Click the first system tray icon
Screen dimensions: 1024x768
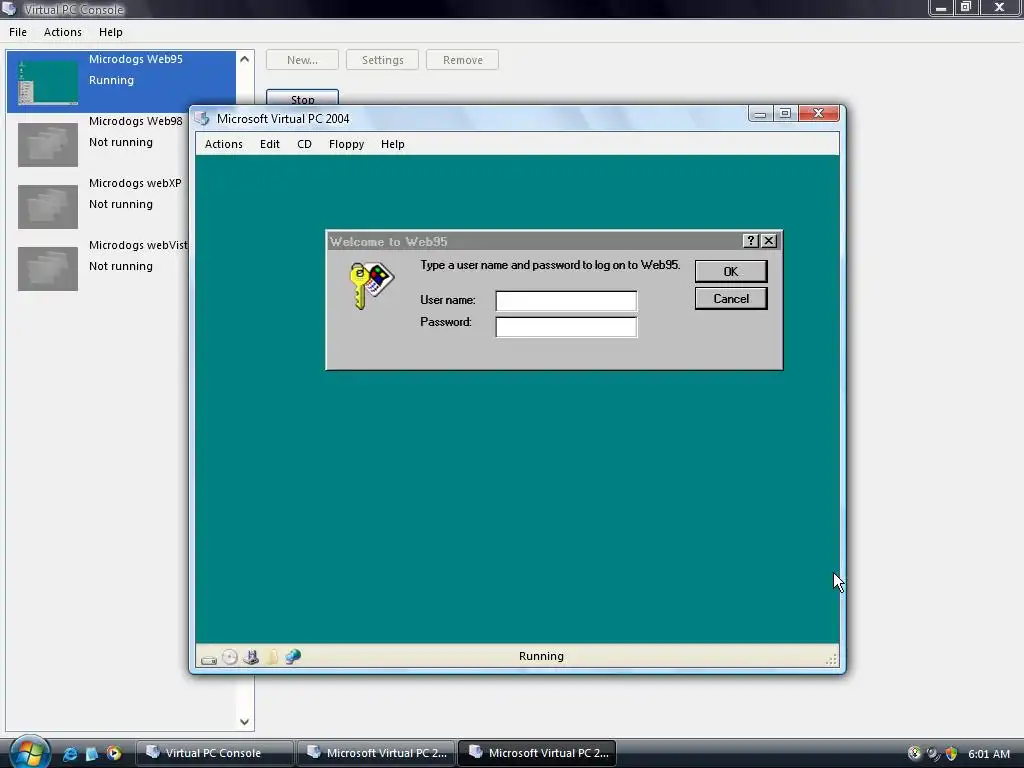click(x=914, y=754)
